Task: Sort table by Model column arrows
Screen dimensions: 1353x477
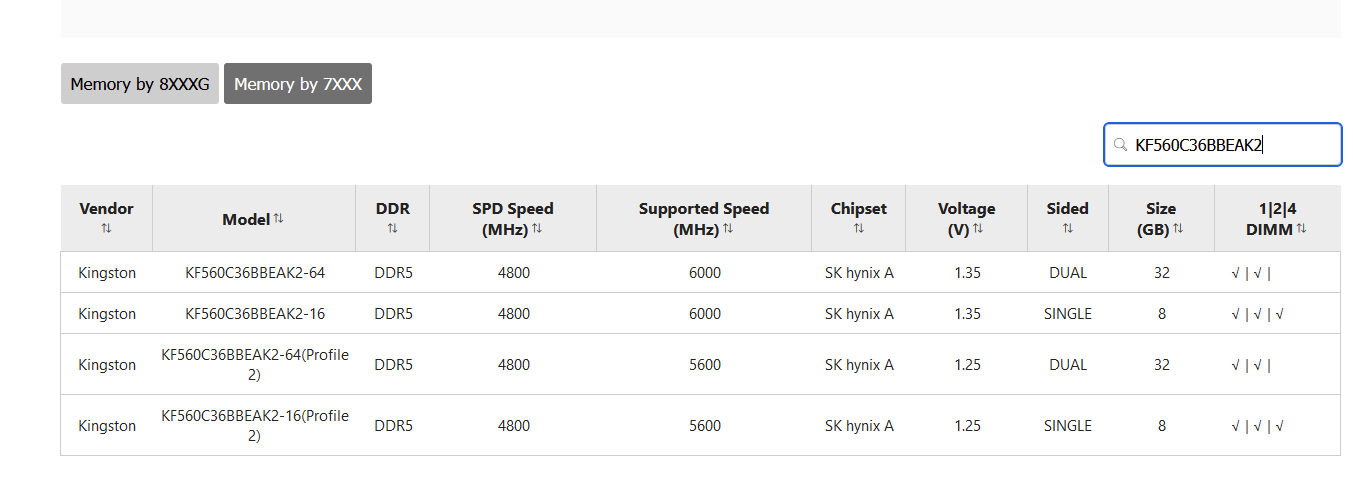Action: click(x=278, y=219)
